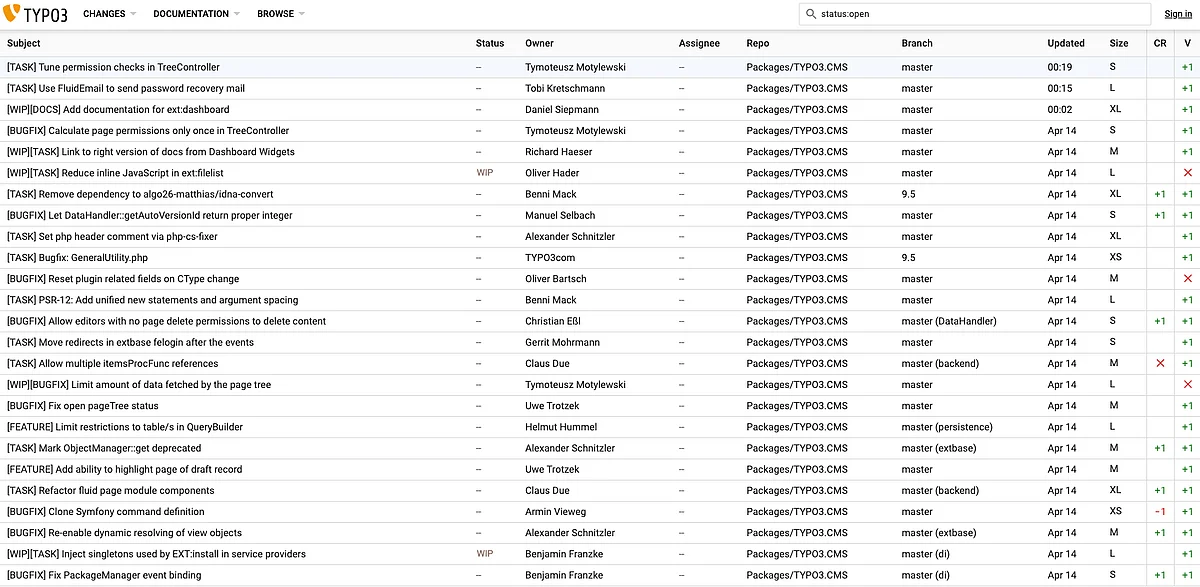The image size is (1200, 587).
Task: Open 'Fix PackageManager event binding' change
Action: [x=104, y=575]
